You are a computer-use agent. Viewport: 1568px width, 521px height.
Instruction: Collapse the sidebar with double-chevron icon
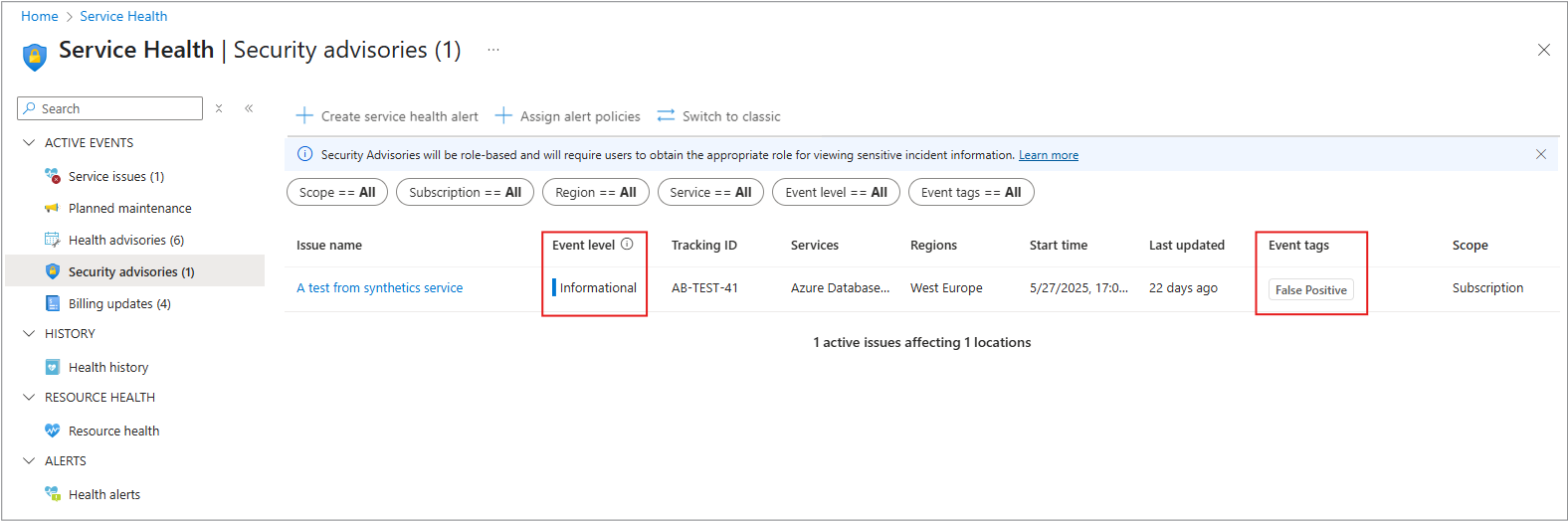pos(249,108)
